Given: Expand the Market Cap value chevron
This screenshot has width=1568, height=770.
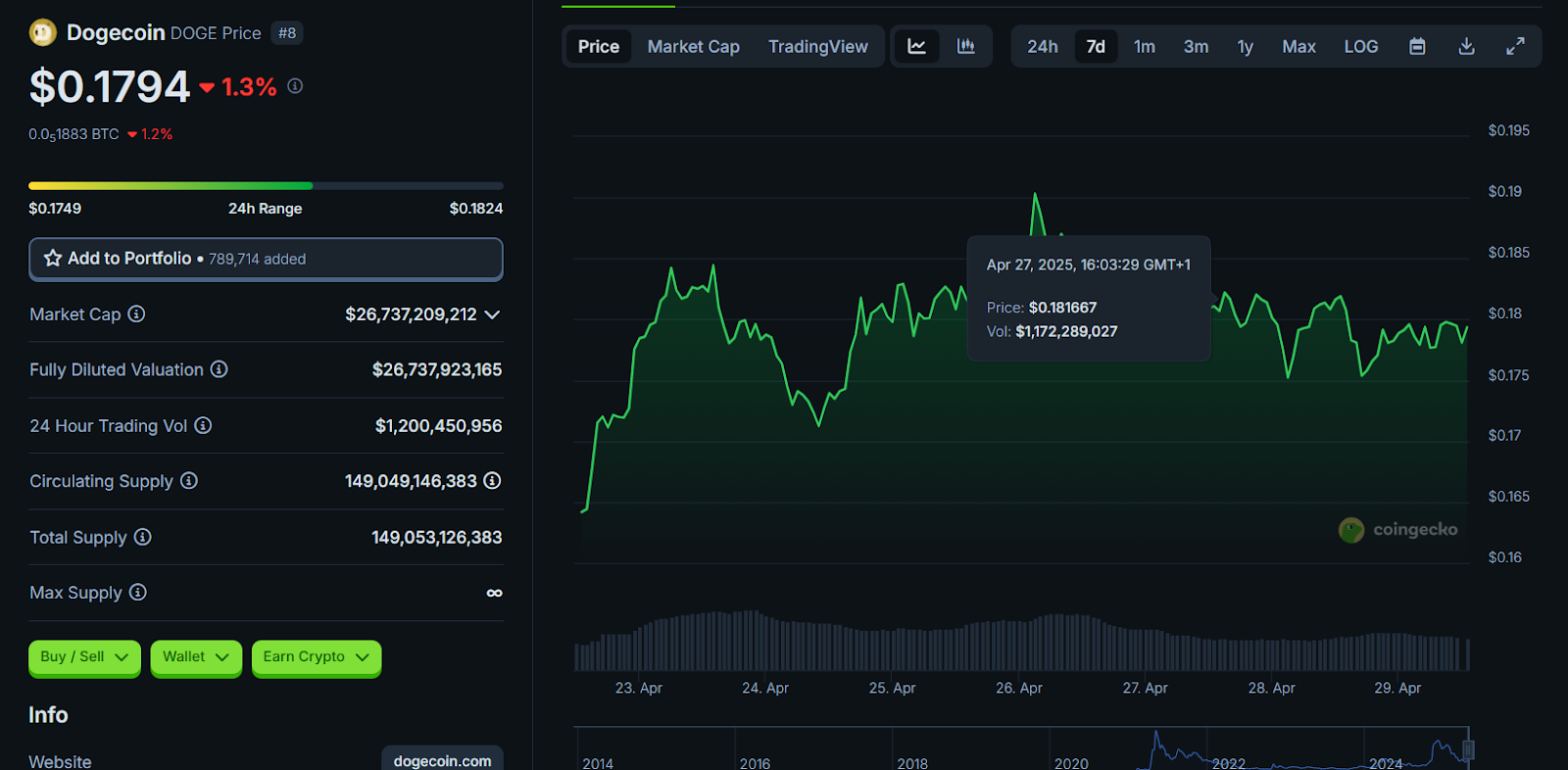Looking at the screenshot, I should point(492,314).
